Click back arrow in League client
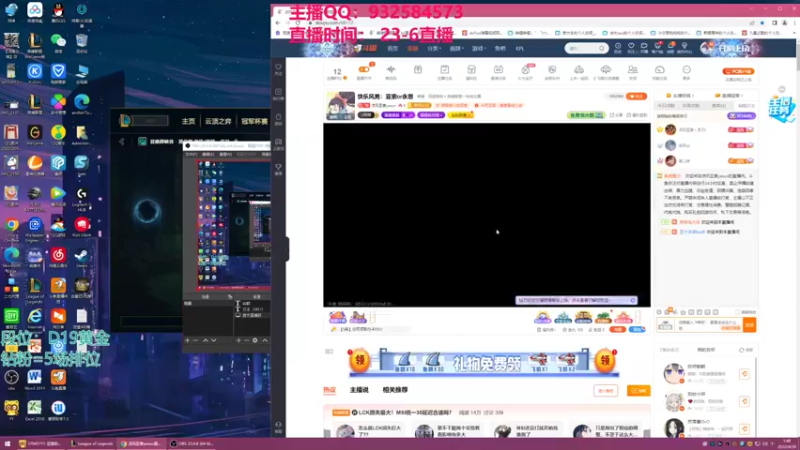Screen dimensions: 800x450 pyautogui.click(x=121, y=141)
